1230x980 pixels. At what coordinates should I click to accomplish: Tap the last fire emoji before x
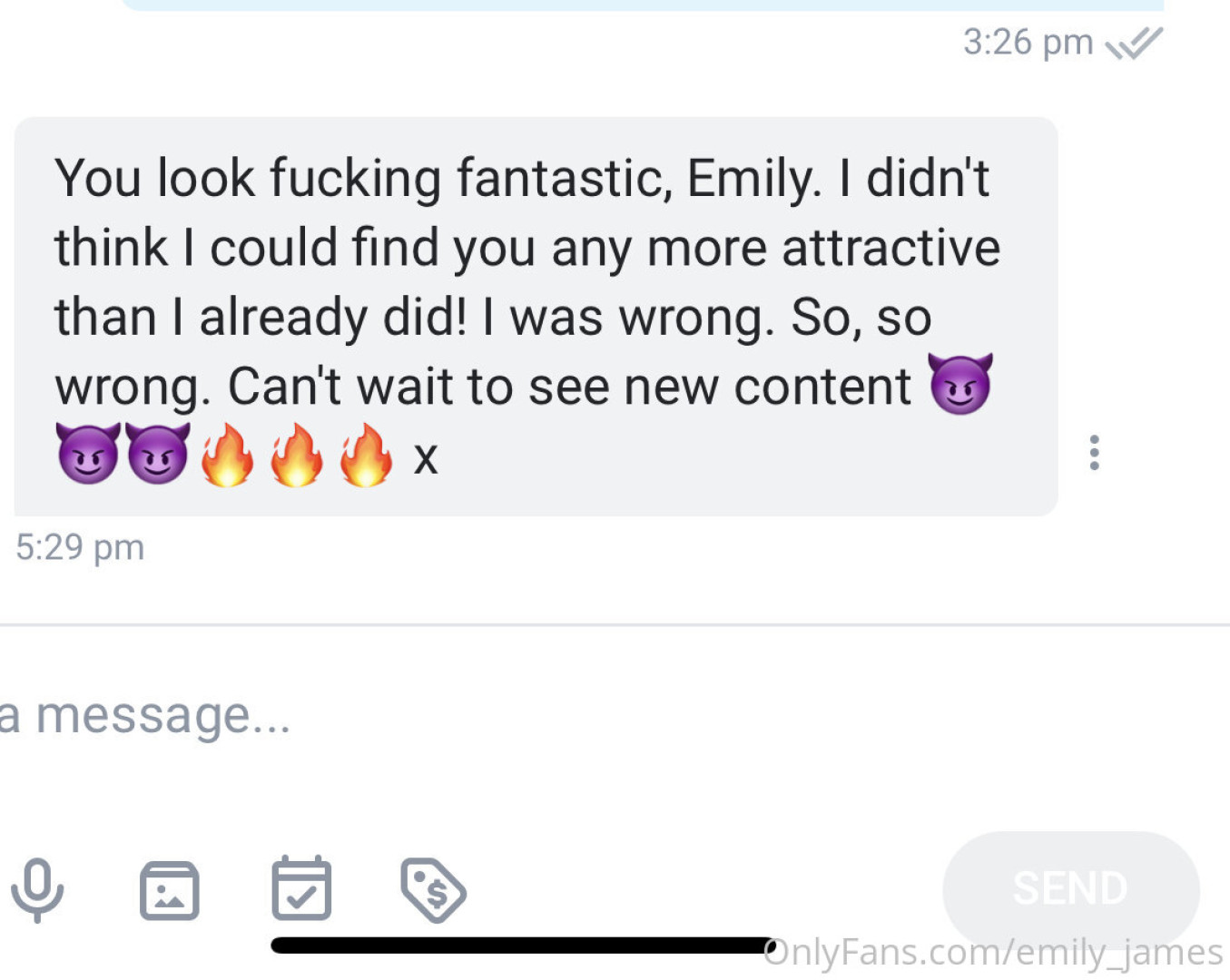click(x=366, y=454)
